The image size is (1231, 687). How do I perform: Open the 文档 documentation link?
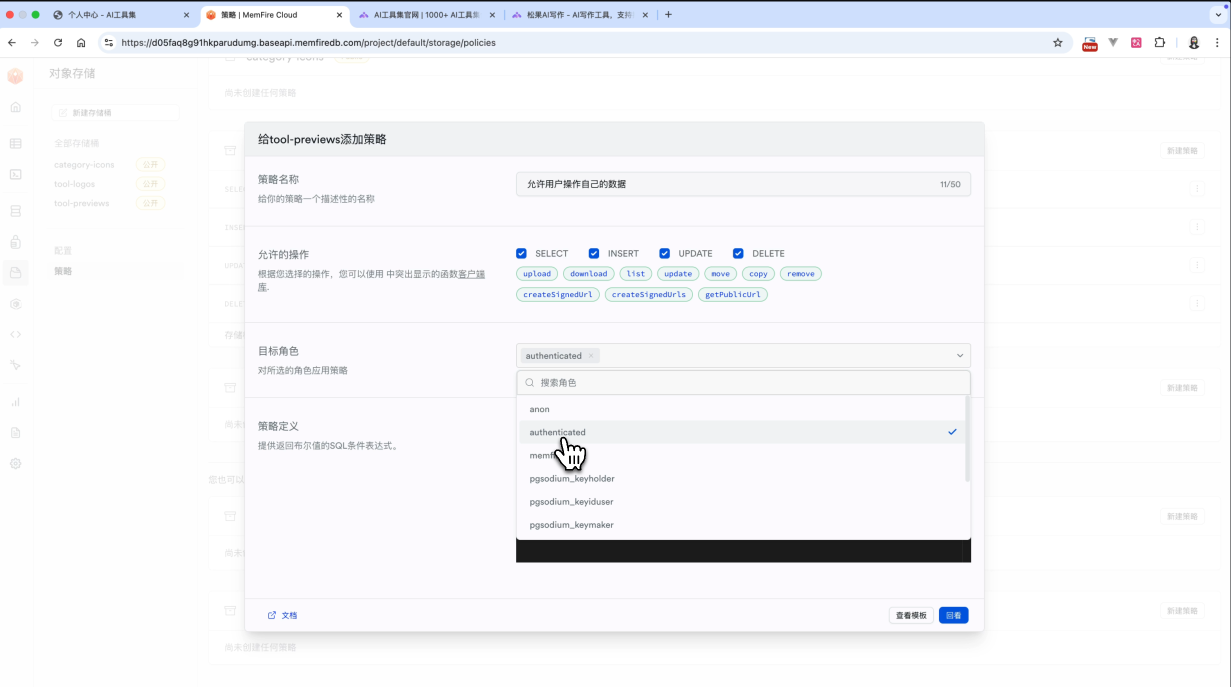[x=283, y=616]
